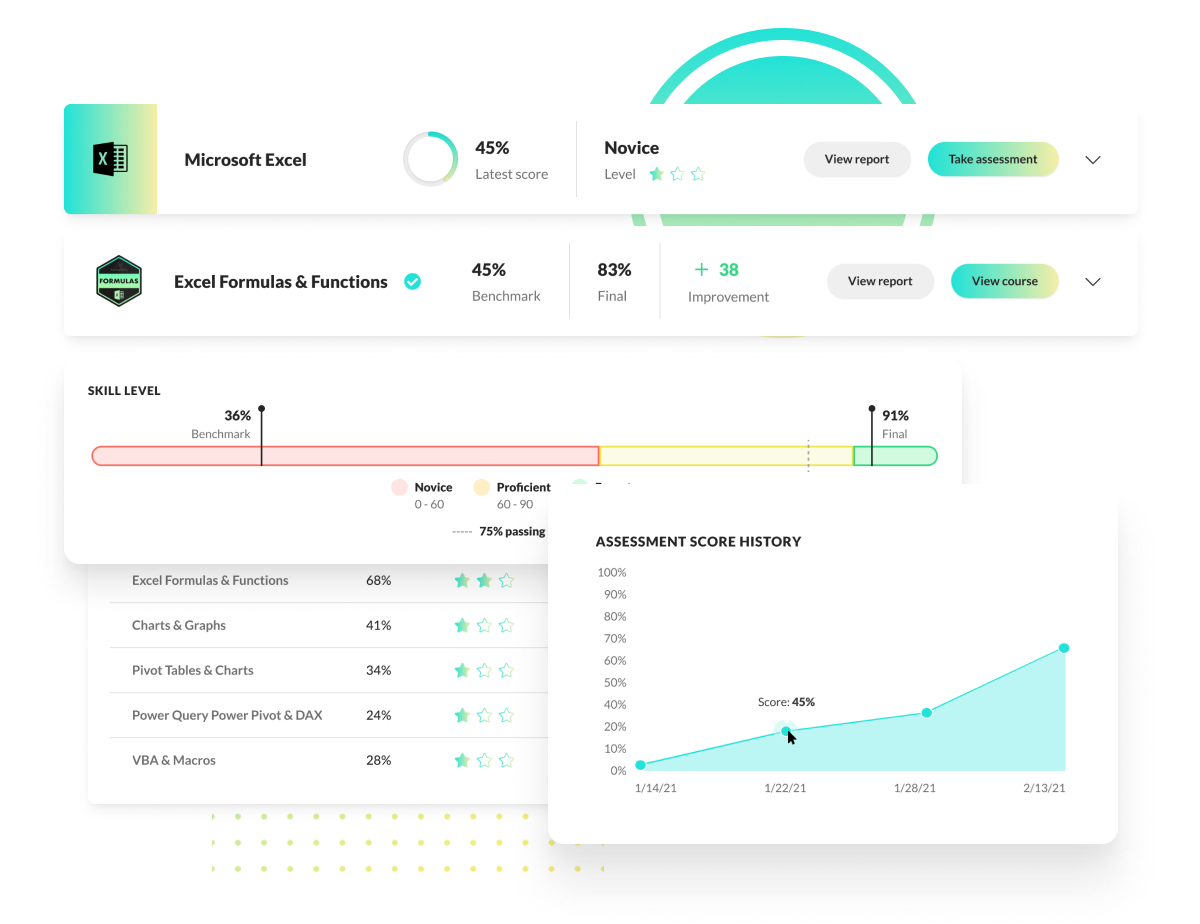Viewport: 1200px width, 924px height.
Task: Click the red Novice segment of skill bar
Action: click(345, 456)
